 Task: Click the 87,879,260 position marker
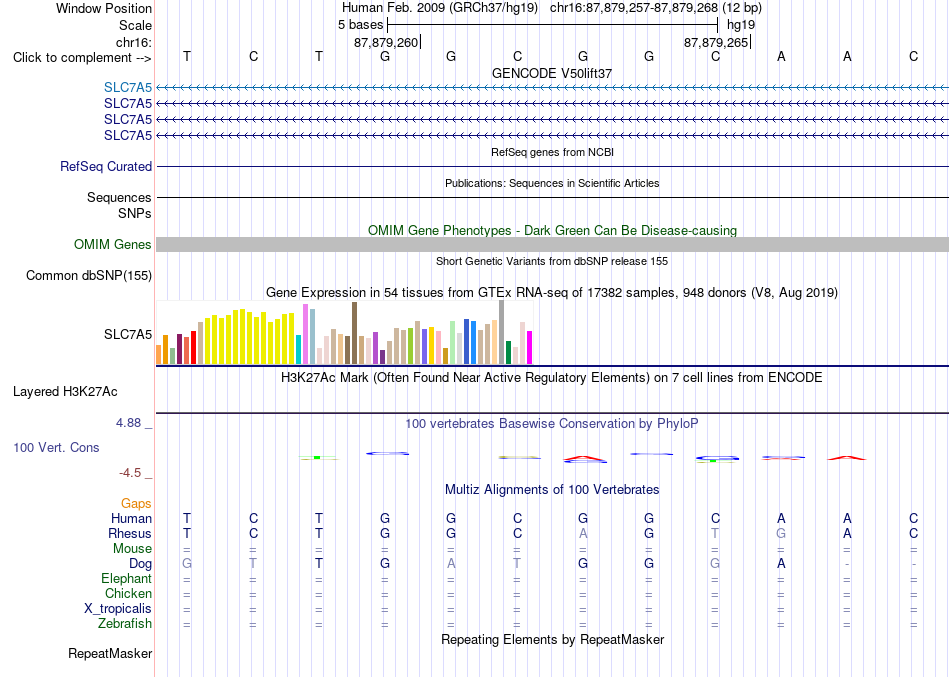[x=386, y=42]
